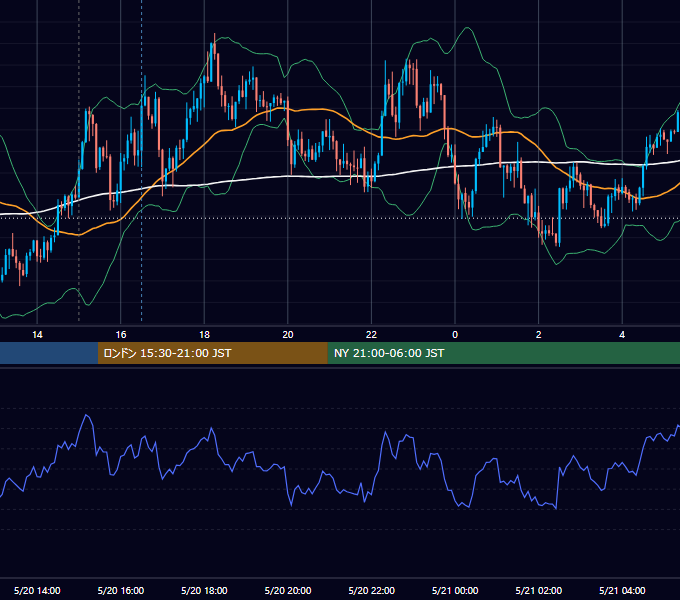Click the 5/20 20:00 time label
Viewport: 680px width, 600px height.
288,590
